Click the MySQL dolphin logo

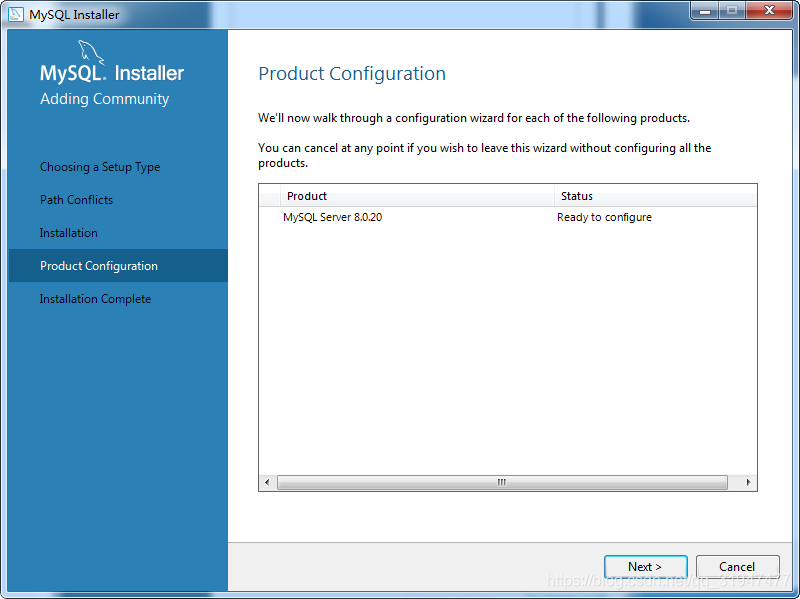(91, 53)
